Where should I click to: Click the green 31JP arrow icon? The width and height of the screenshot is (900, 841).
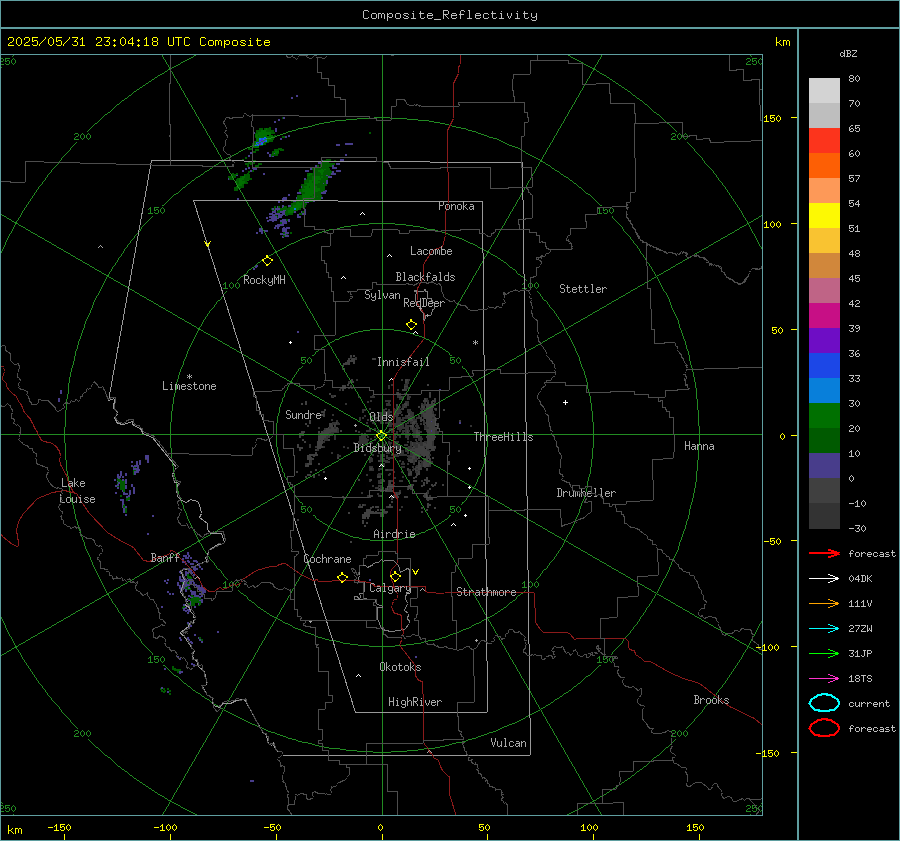[x=824, y=653]
